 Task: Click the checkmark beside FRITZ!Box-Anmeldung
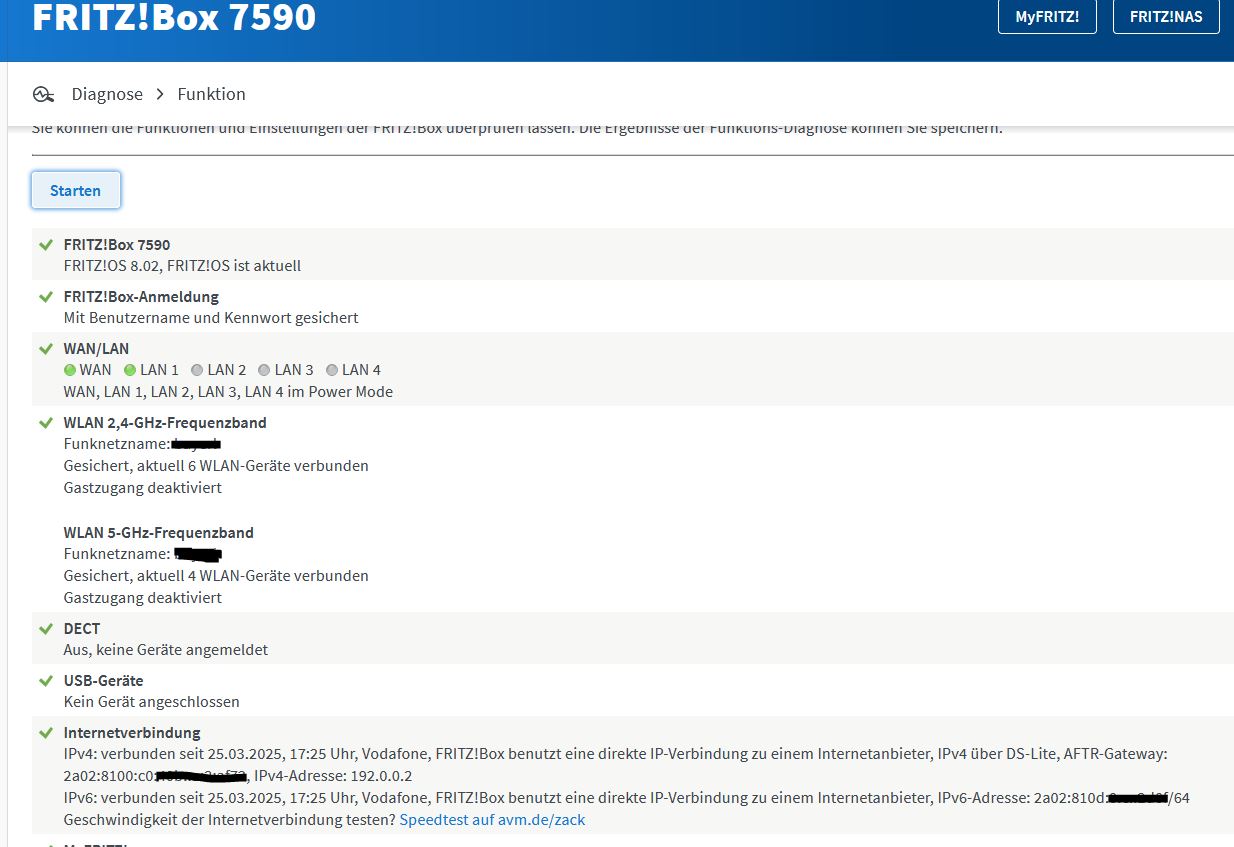pyautogui.click(x=45, y=297)
